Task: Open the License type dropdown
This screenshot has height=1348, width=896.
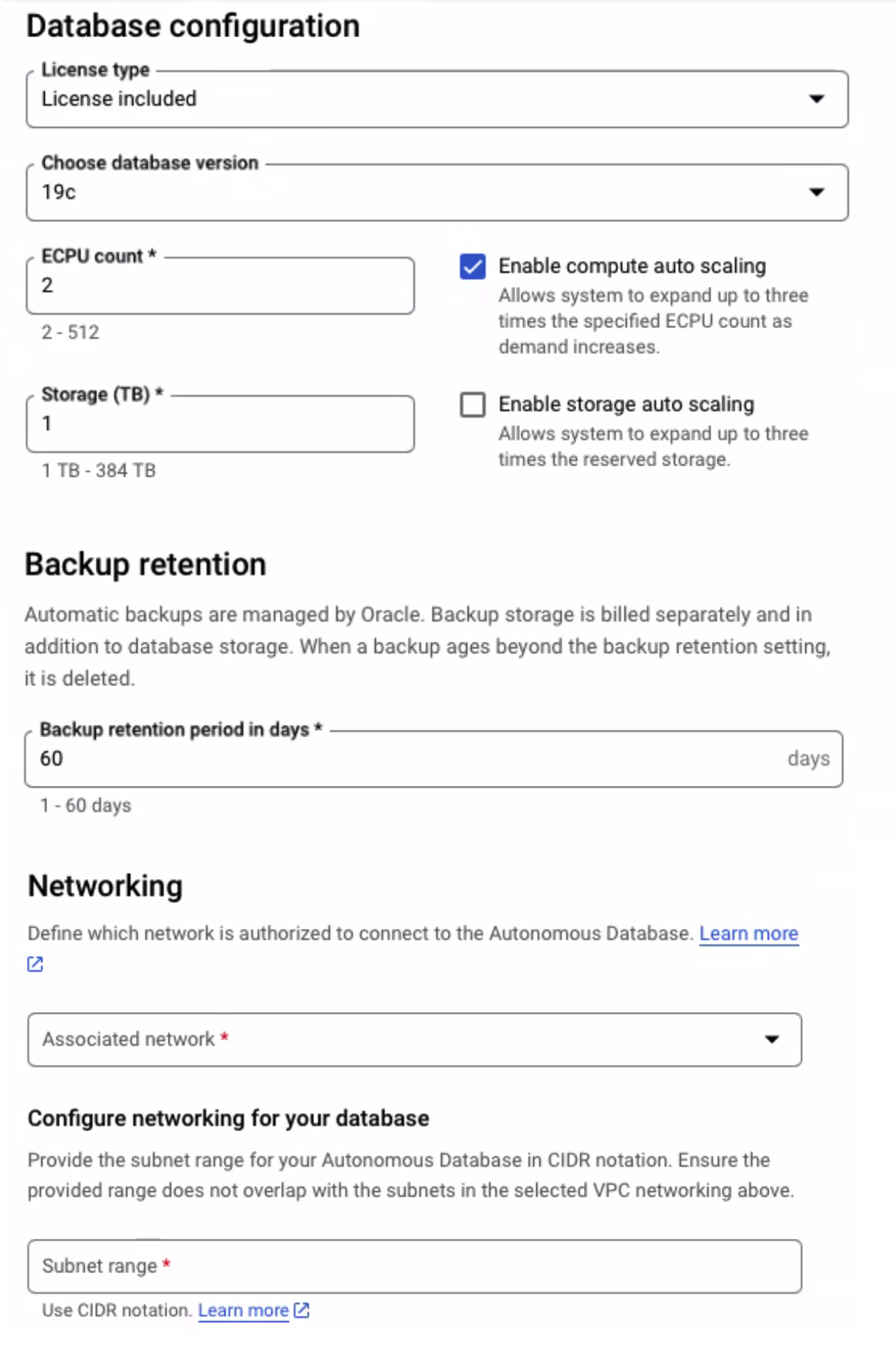Action: [x=818, y=99]
